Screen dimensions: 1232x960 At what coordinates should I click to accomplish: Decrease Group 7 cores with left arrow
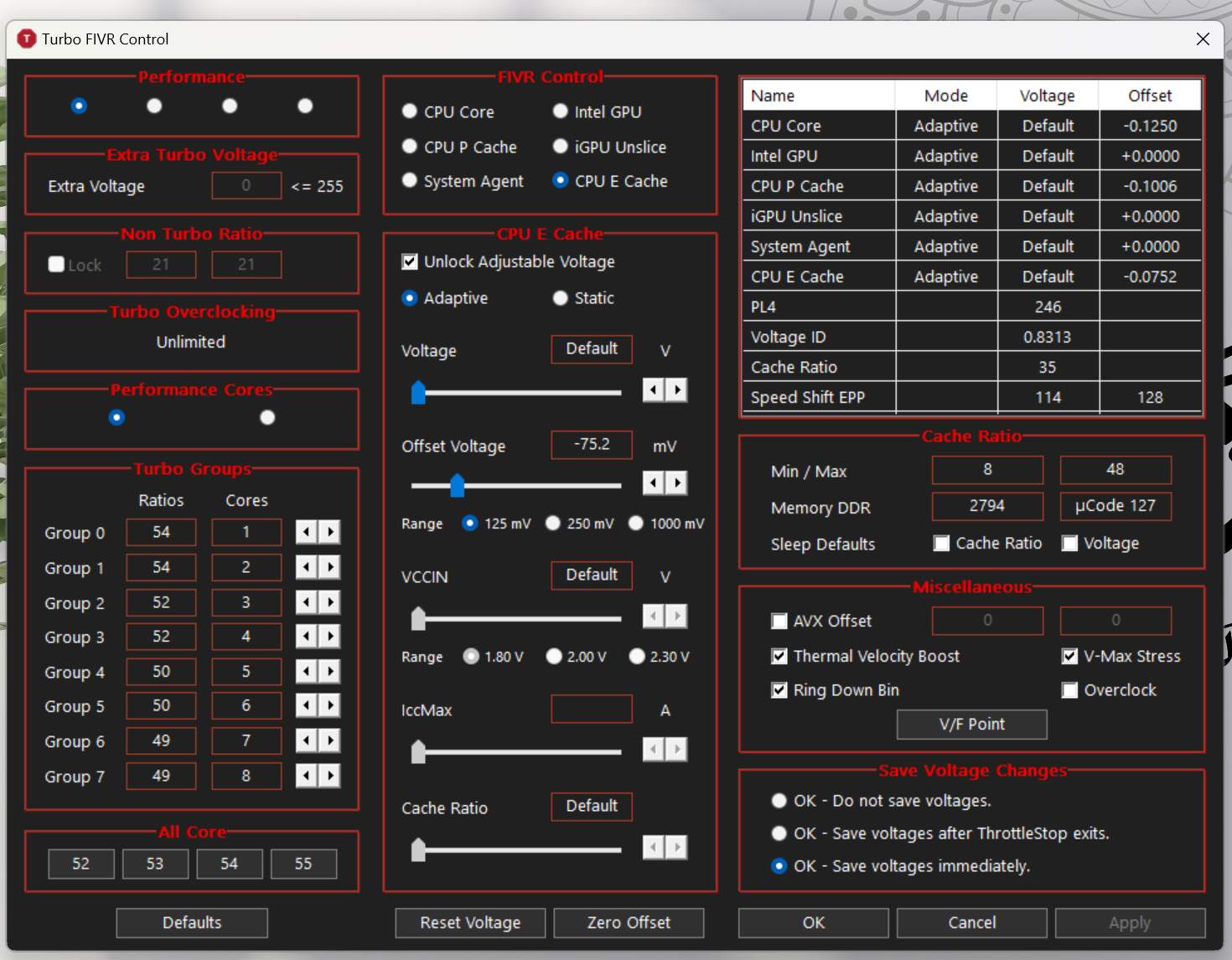click(307, 777)
